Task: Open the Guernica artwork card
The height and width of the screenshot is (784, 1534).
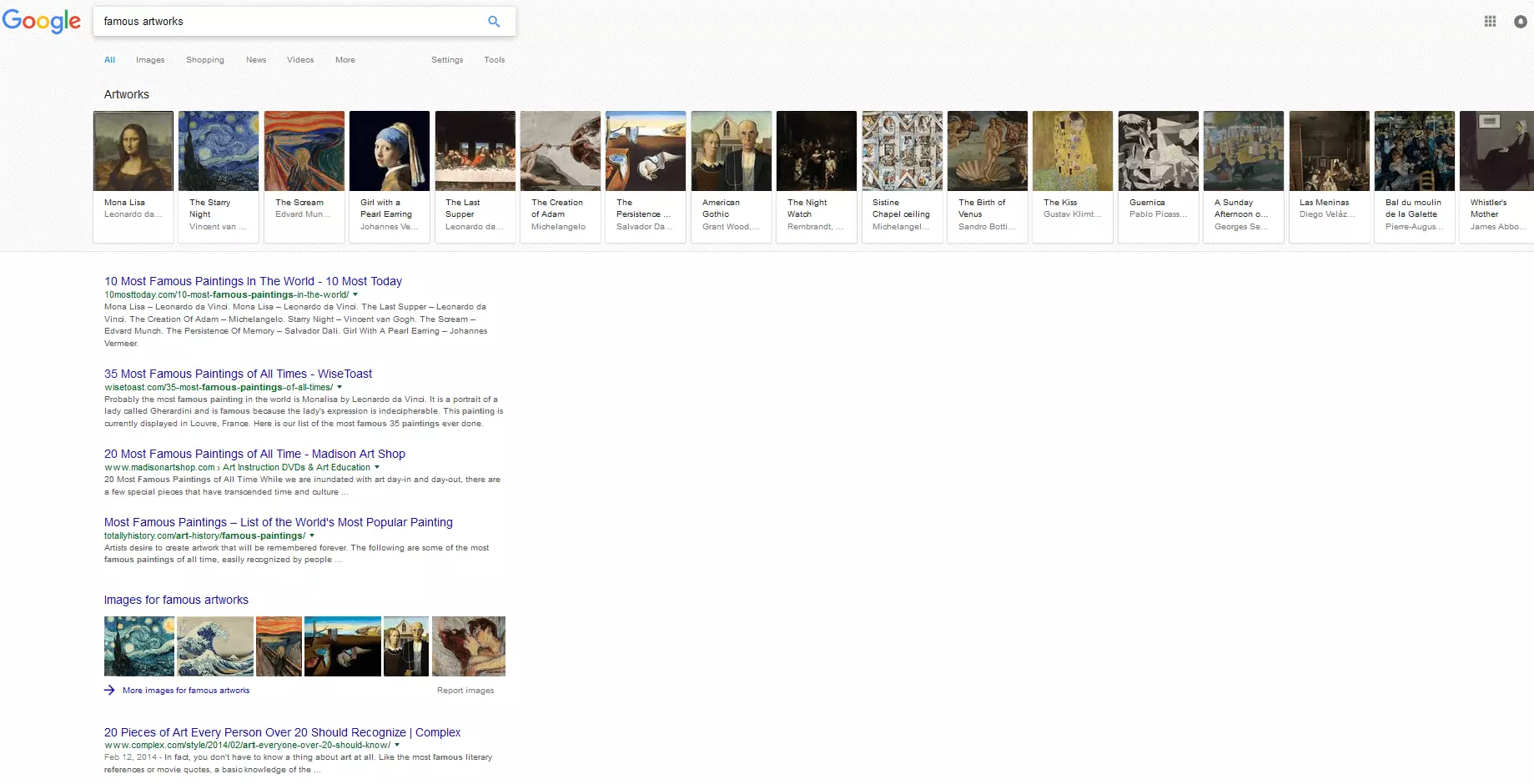Action: (1159, 177)
